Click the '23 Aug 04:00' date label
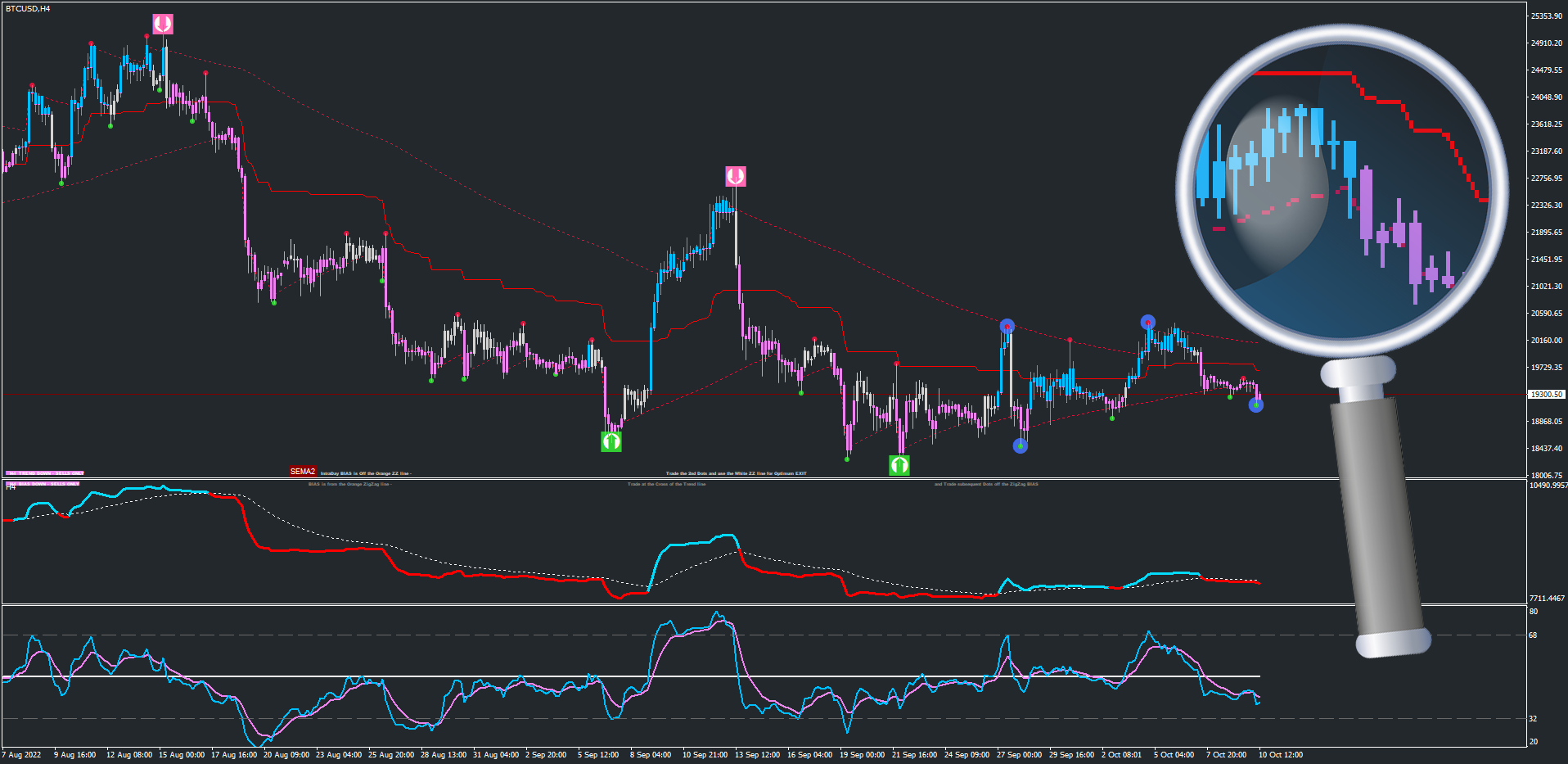The height and width of the screenshot is (764, 1568). [x=339, y=755]
